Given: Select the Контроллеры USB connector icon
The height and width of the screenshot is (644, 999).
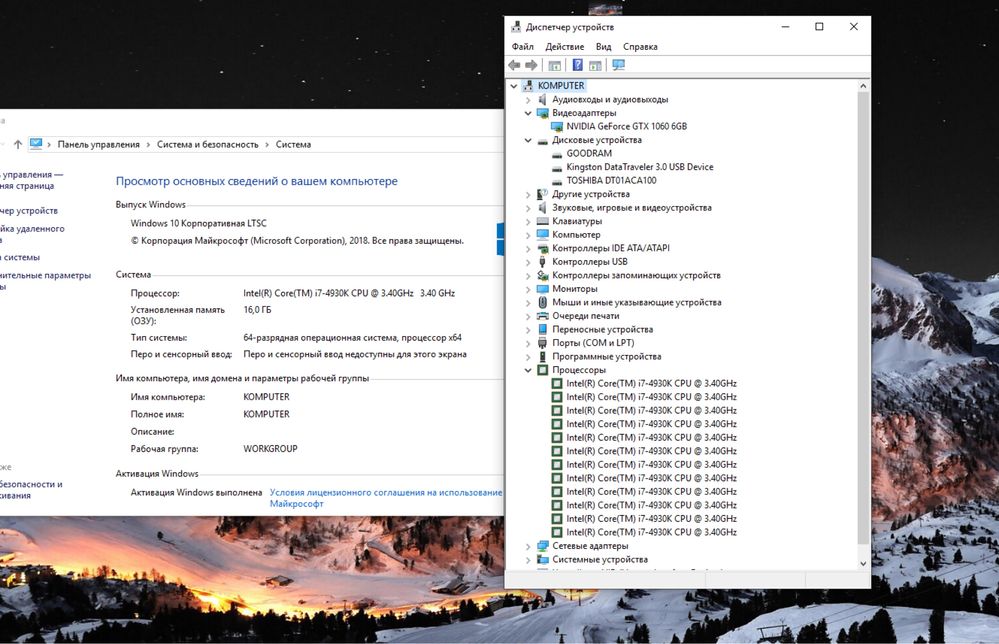Looking at the screenshot, I should [542, 262].
